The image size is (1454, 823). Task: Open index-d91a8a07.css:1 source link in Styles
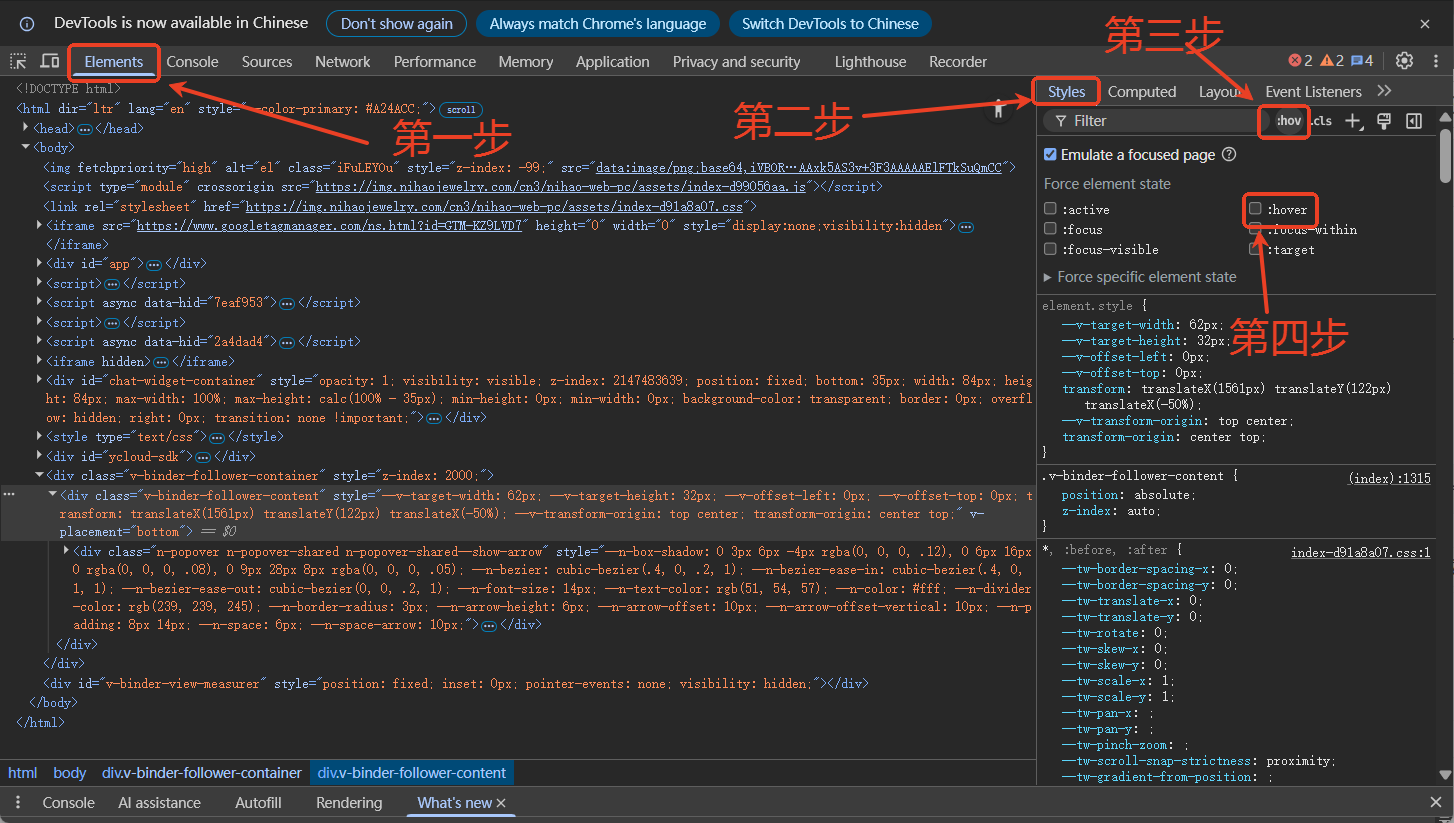(x=1361, y=553)
